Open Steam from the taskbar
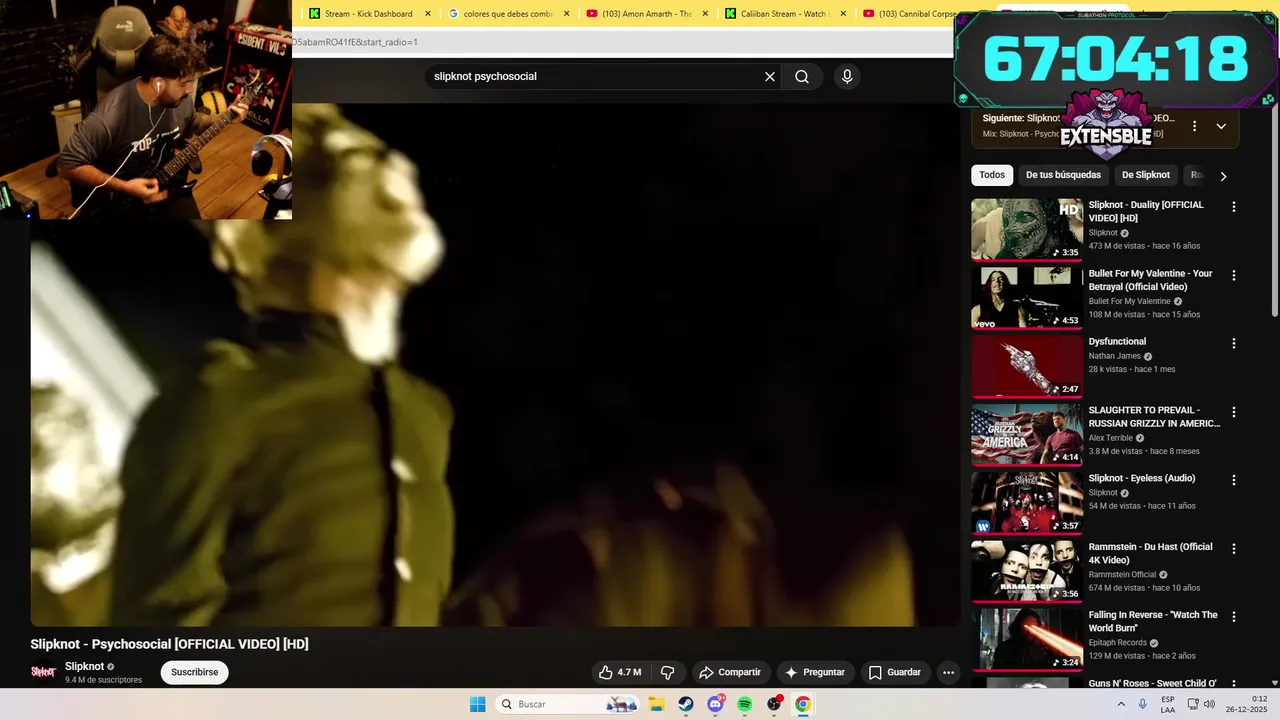This screenshot has width=1280, height=720. click(x=686, y=704)
